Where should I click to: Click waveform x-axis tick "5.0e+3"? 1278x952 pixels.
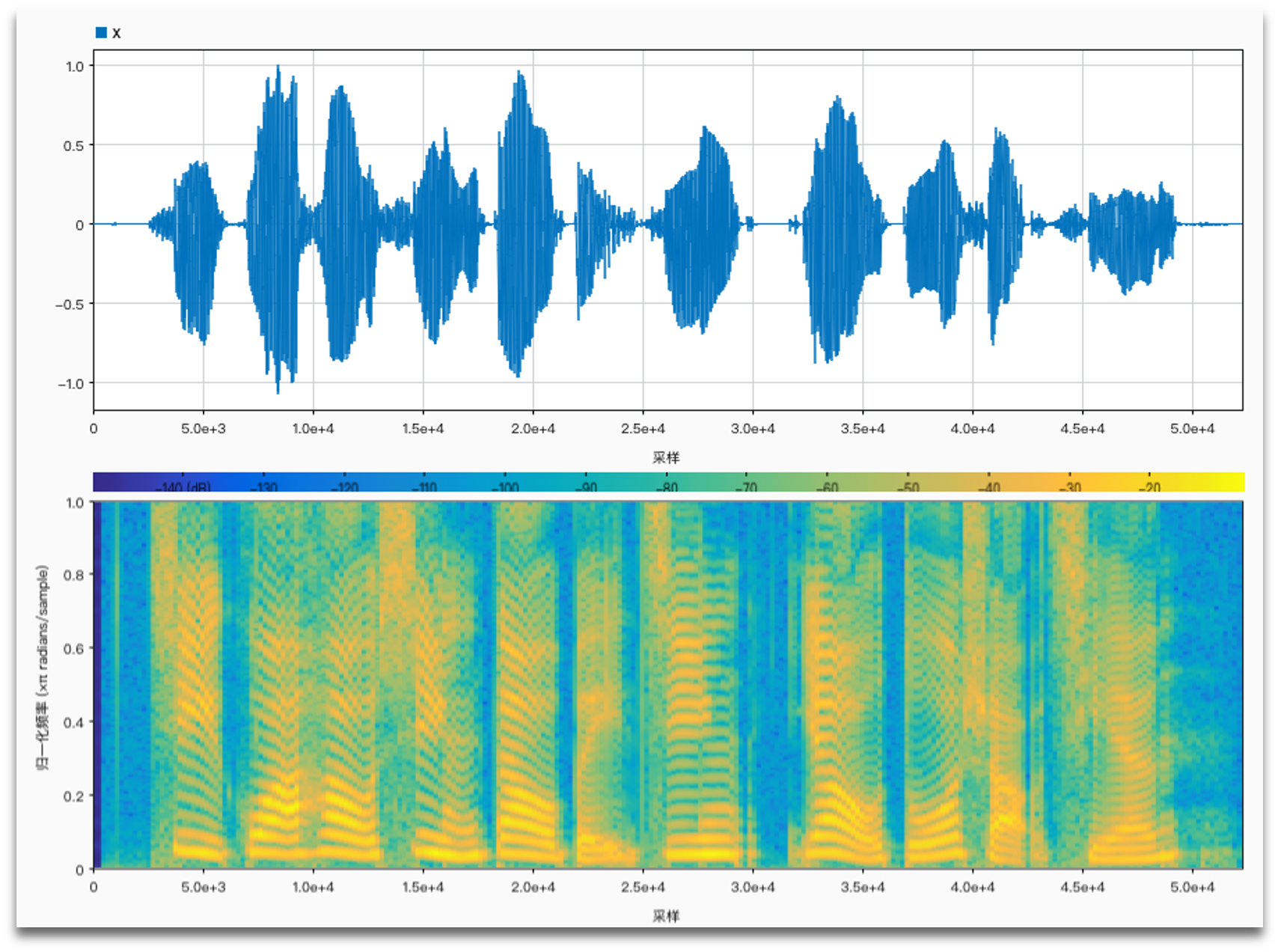[x=203, y=429]
